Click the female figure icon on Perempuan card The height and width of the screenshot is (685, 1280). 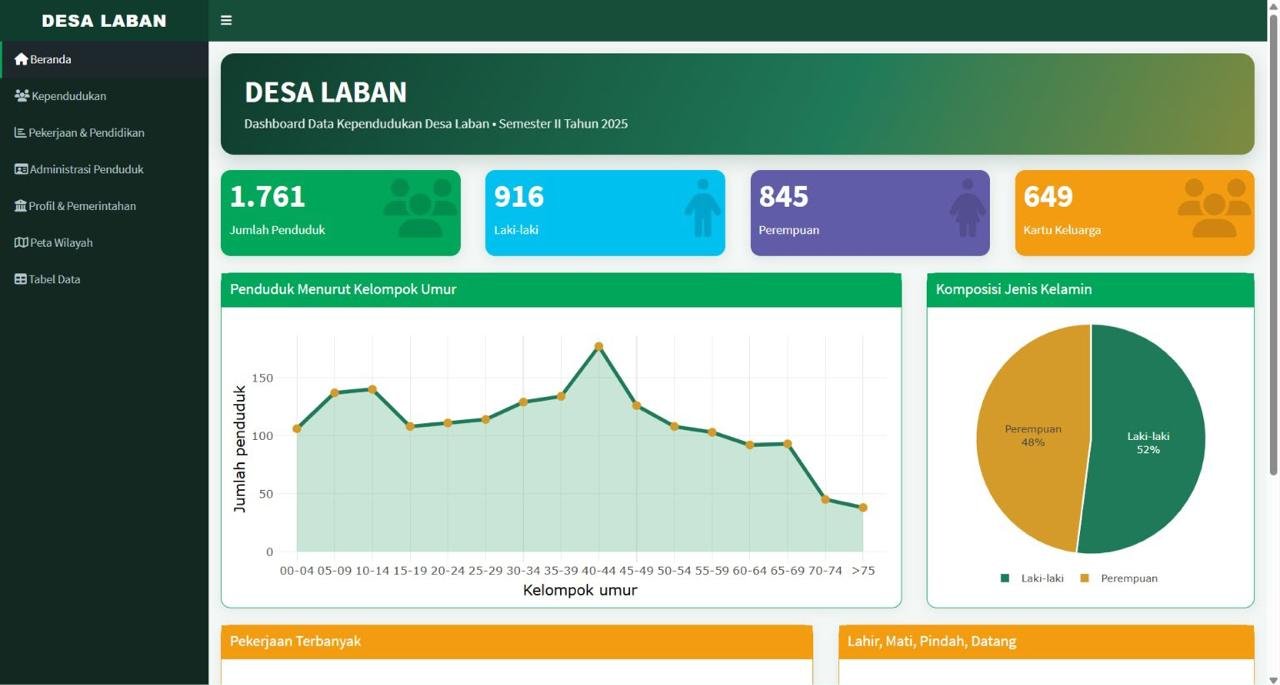pyautogui.click(x=967, y=208)
